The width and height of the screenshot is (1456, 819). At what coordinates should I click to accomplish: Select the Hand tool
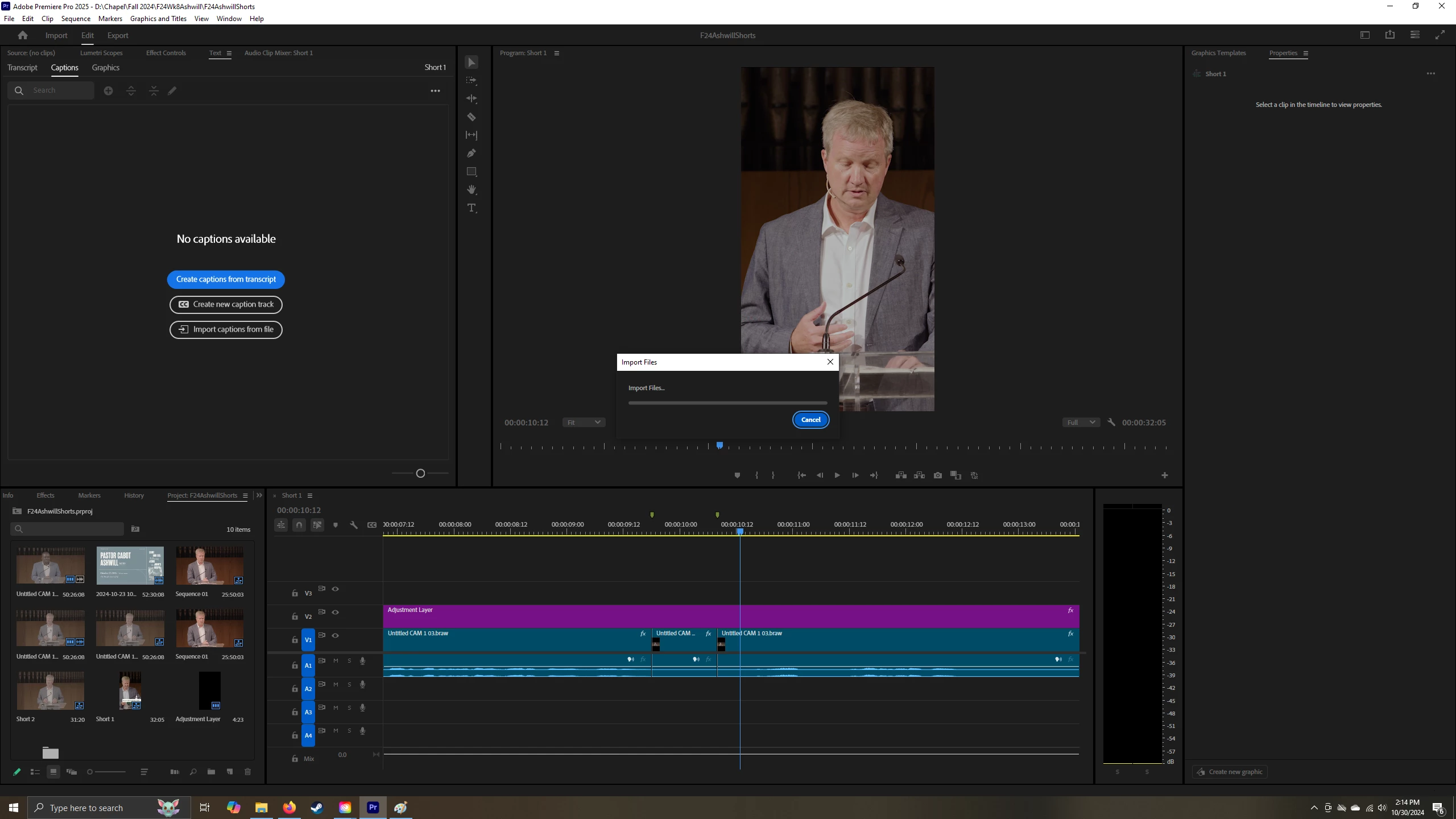click(x=471, y=190)
